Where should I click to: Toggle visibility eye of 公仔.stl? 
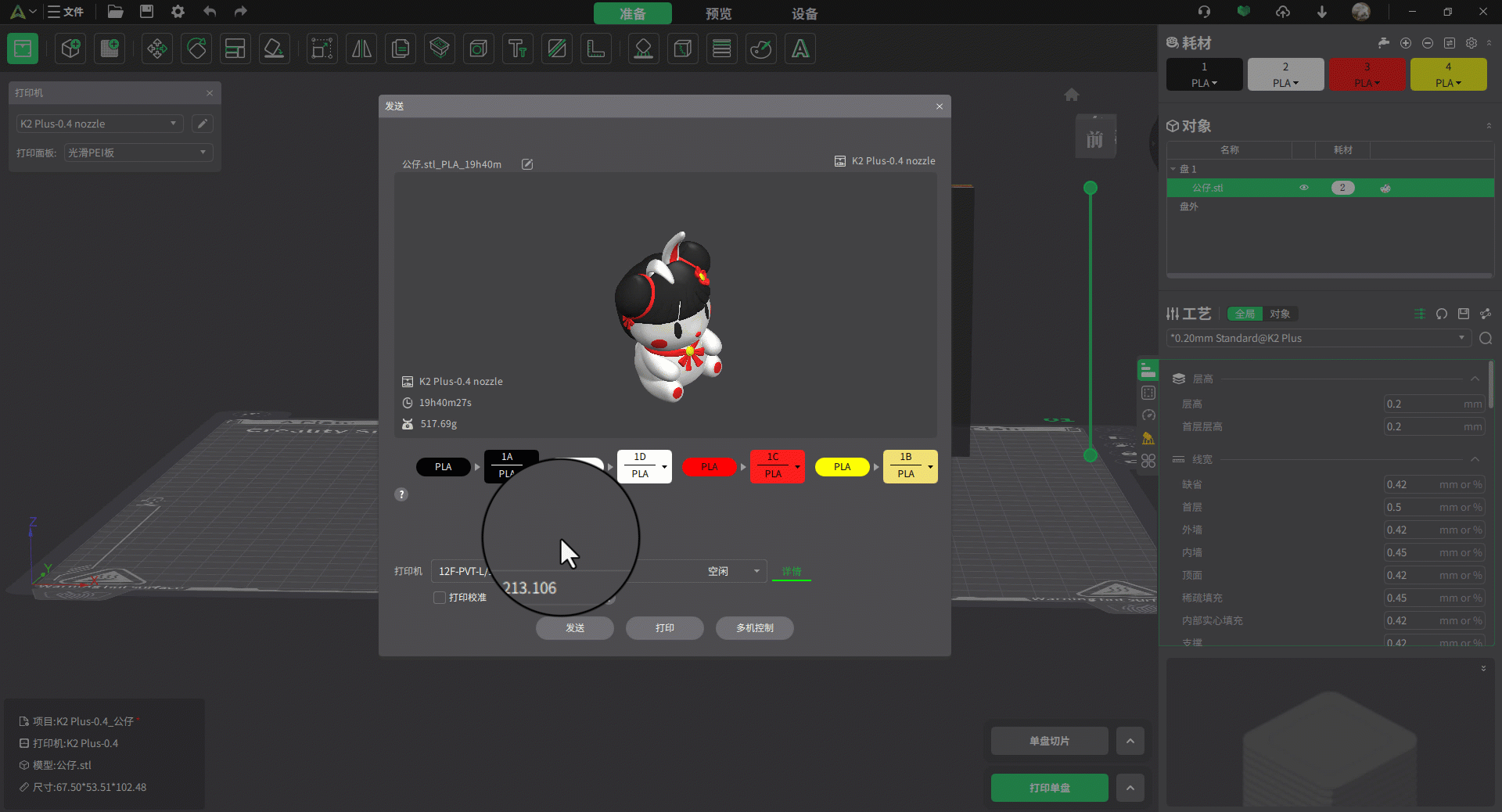(x=1304, y=188)
